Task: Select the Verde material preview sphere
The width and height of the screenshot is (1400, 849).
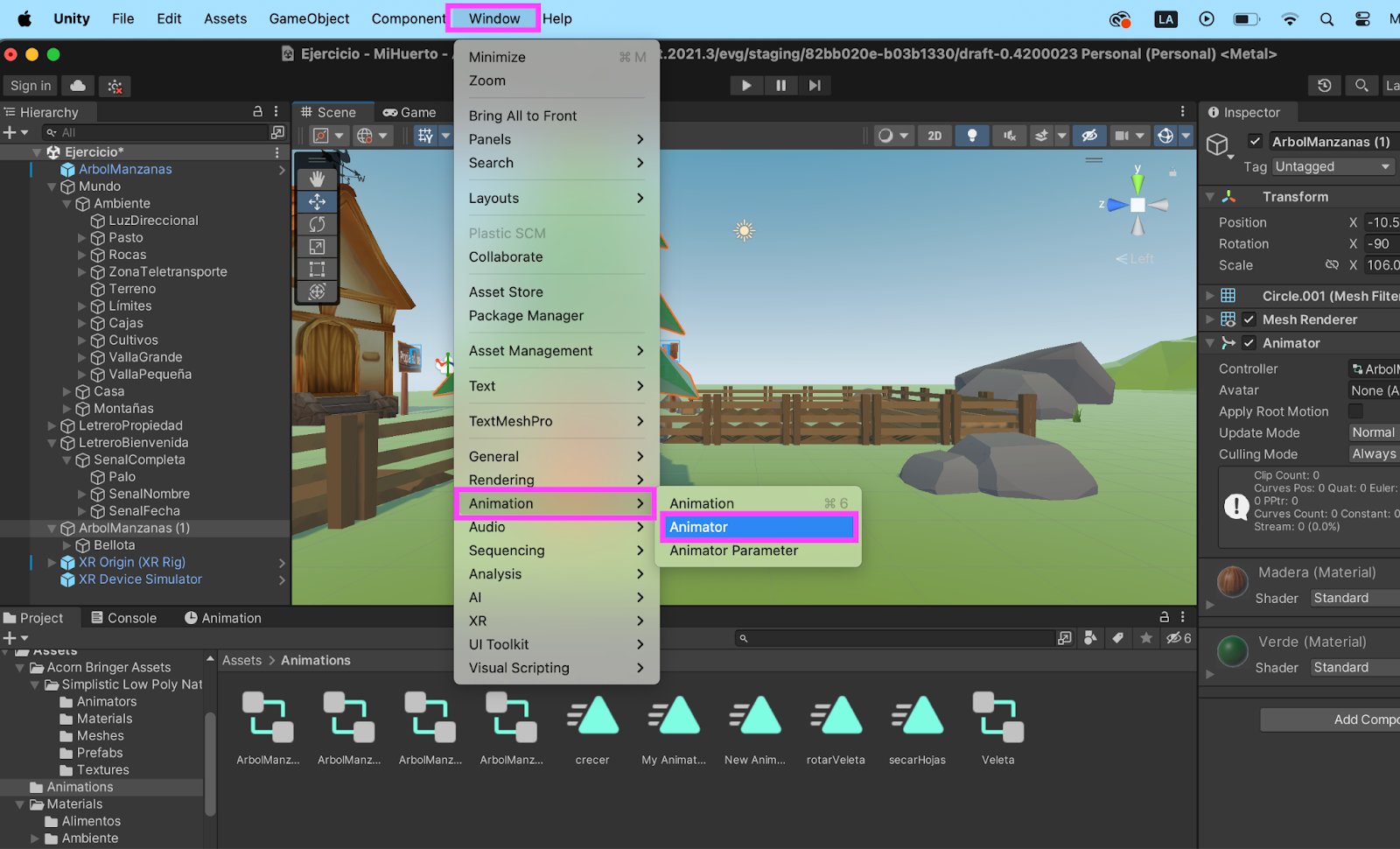Action: coord(1232,650)
